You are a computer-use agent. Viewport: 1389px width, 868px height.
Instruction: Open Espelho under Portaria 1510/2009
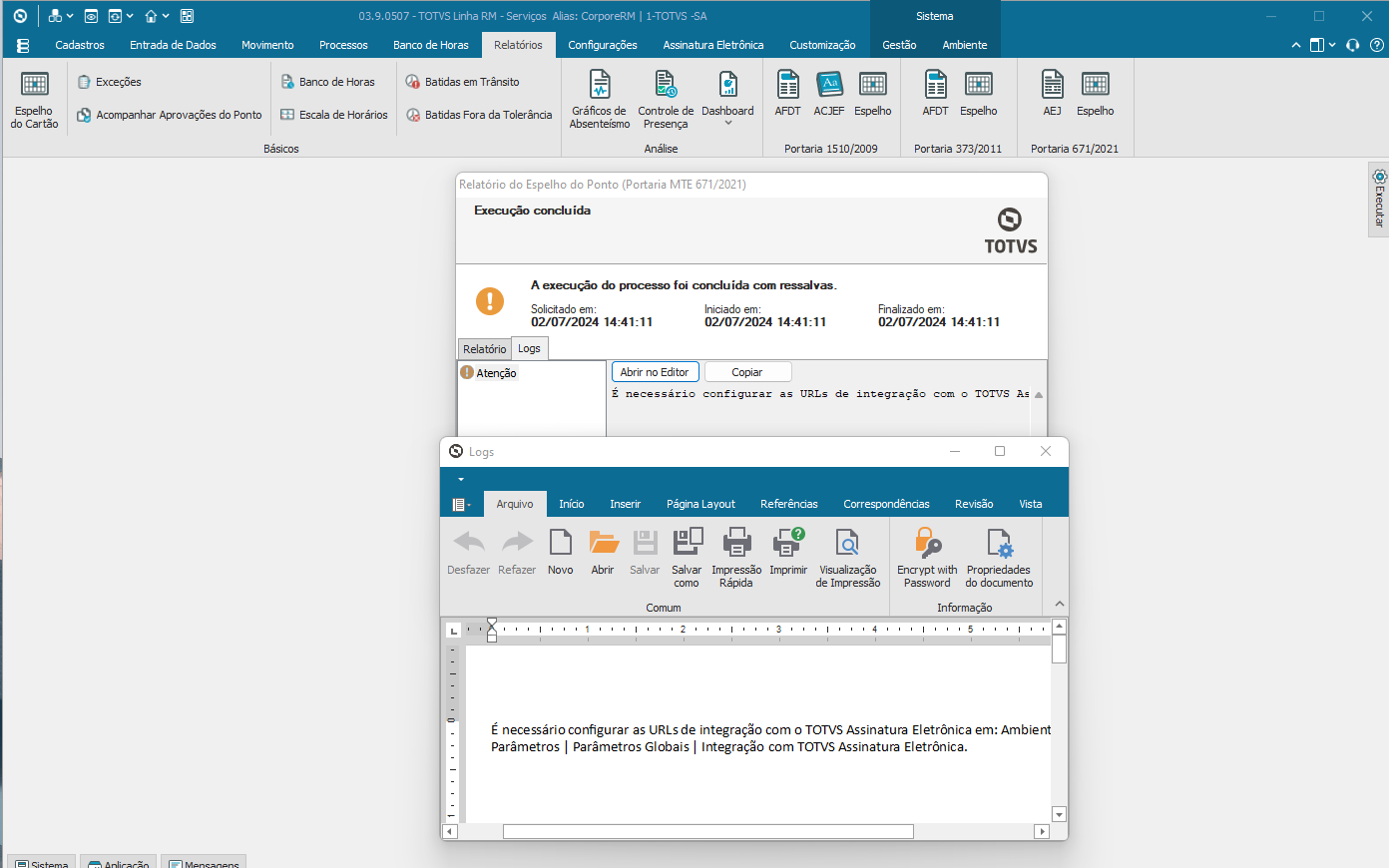pos(873,95)
